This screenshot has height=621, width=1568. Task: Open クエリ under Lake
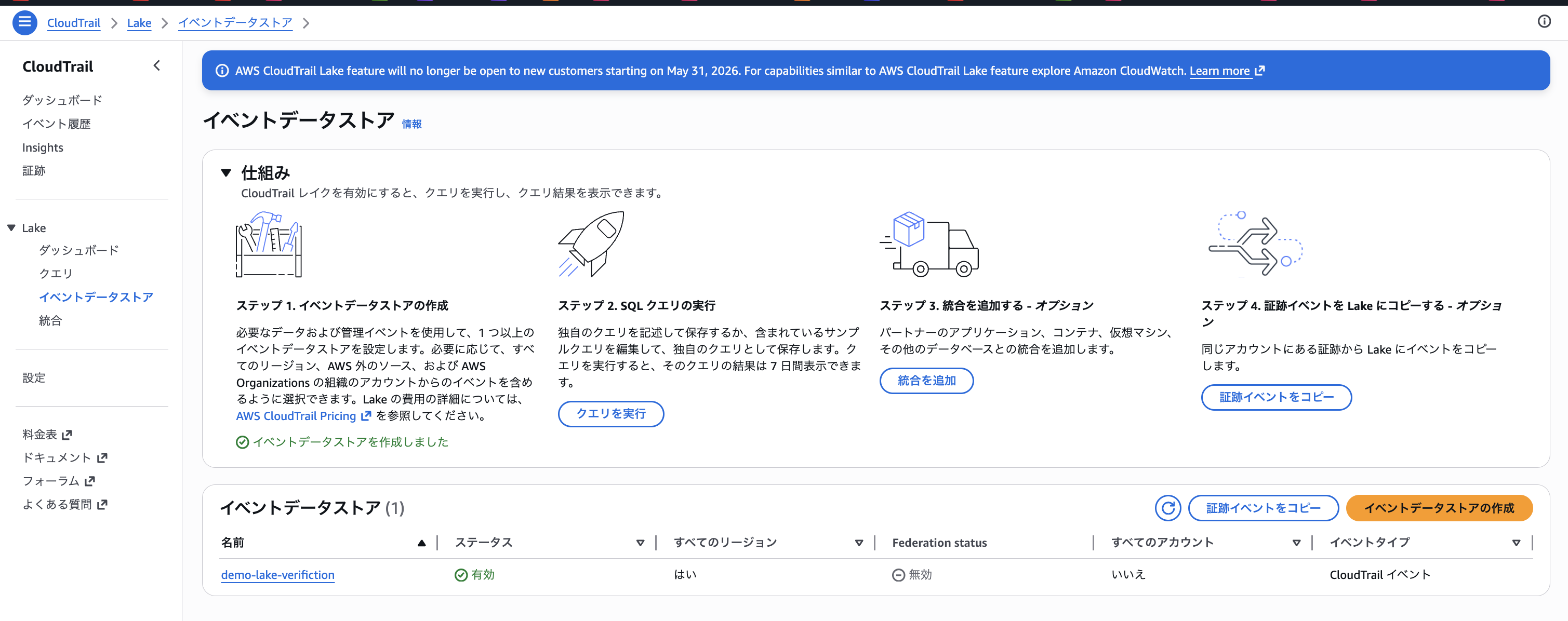(x=56, y=274)
